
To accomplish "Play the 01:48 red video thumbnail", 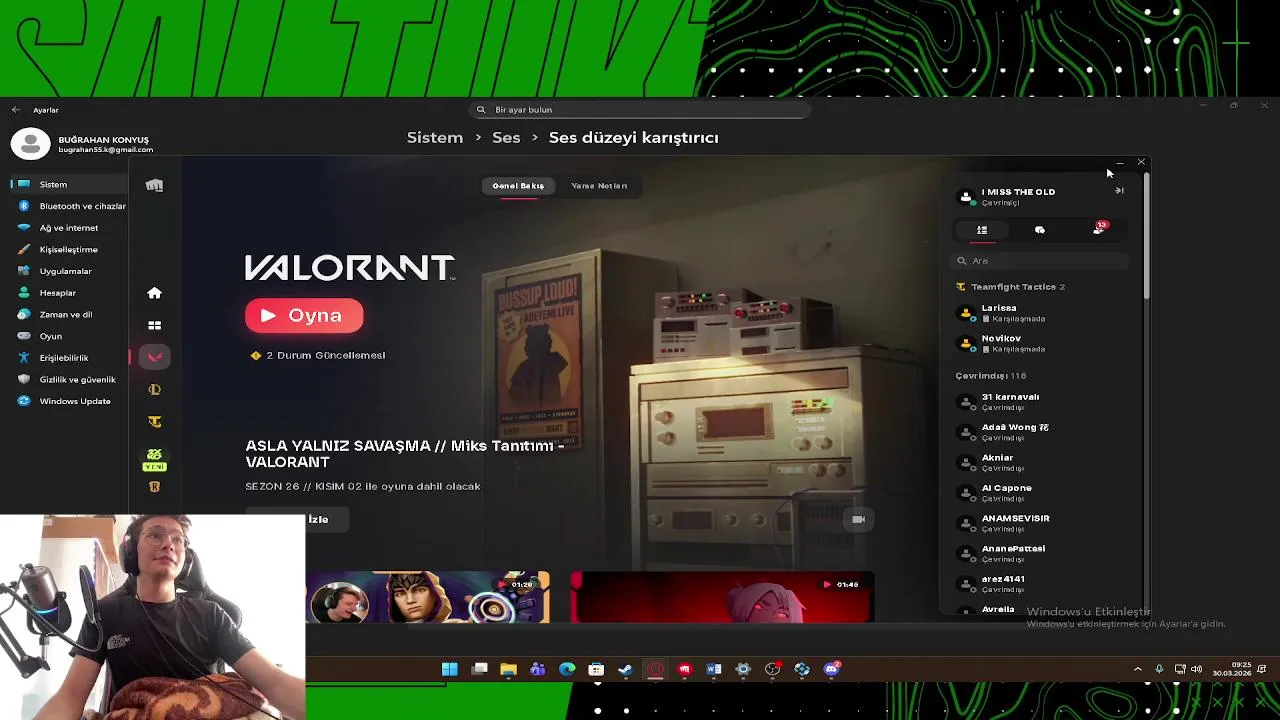I will 722,597.
